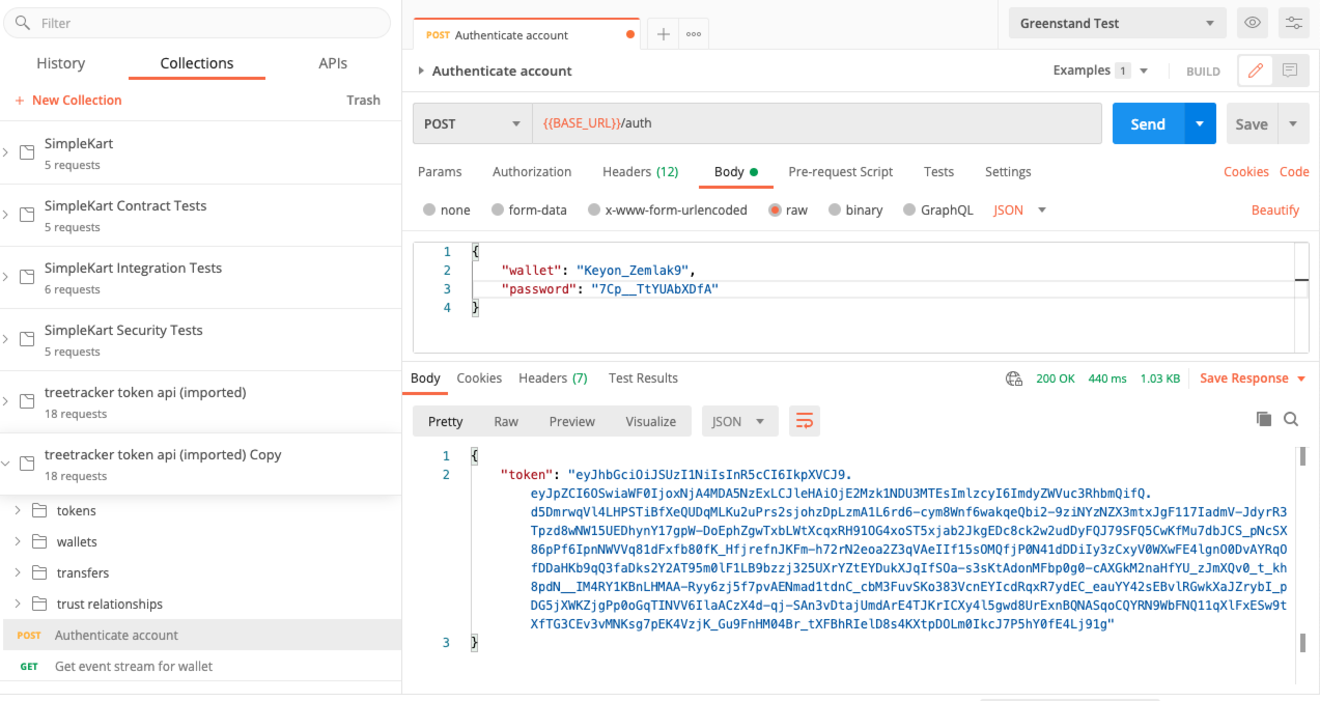This screenshot has width=1320, height=701.
Task: Open environment quick look eye icon
Action: click(1252, 23)
